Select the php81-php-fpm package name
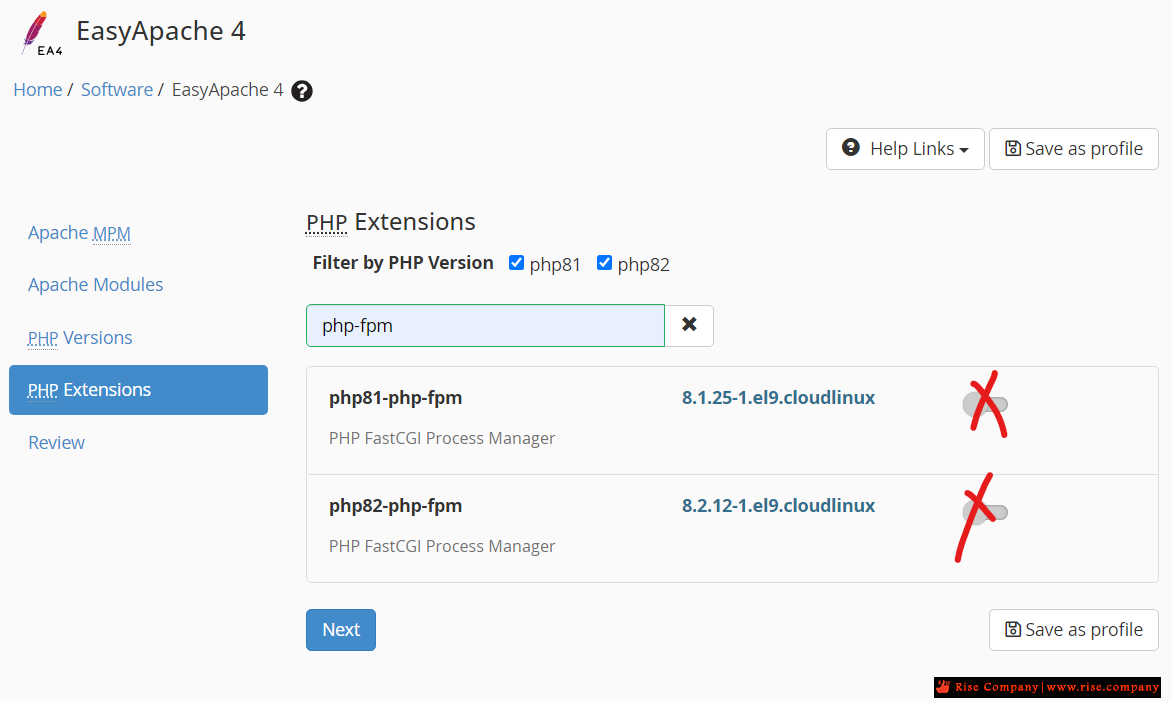The width and height of the screenshot is (1172, 701). click(x=395, y=398)
